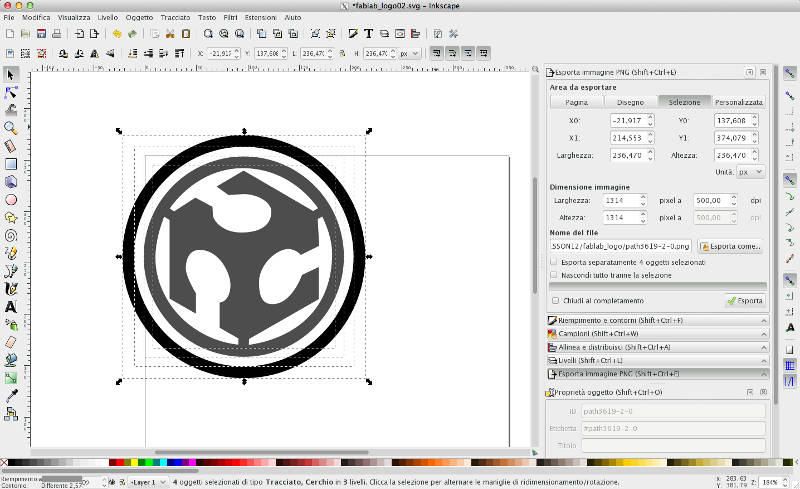800x489 pixels.
Task: Click the canvas horizontal scrollbar
Action: click(x=261, y=452)
